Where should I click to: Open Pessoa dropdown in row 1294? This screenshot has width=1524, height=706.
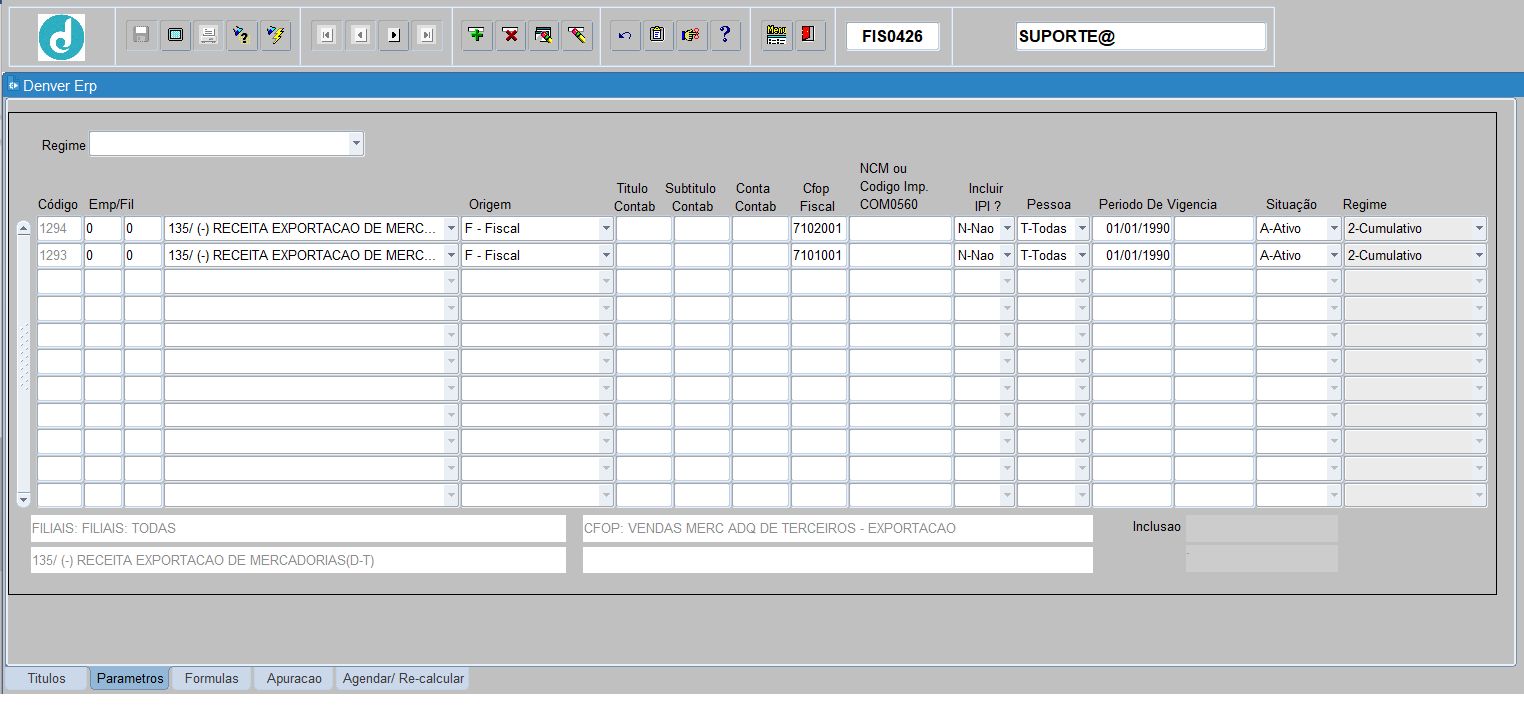tap(1082, 228)
